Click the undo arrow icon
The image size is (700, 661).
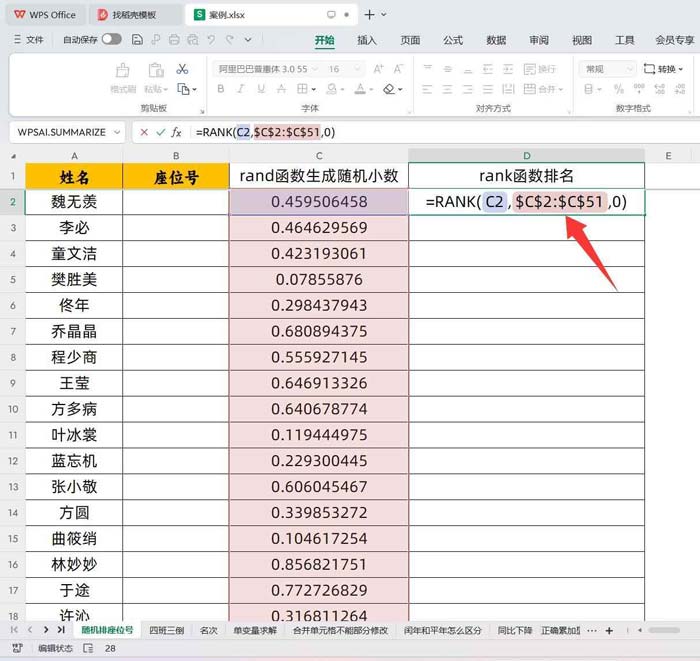click(x=211, y=40)
